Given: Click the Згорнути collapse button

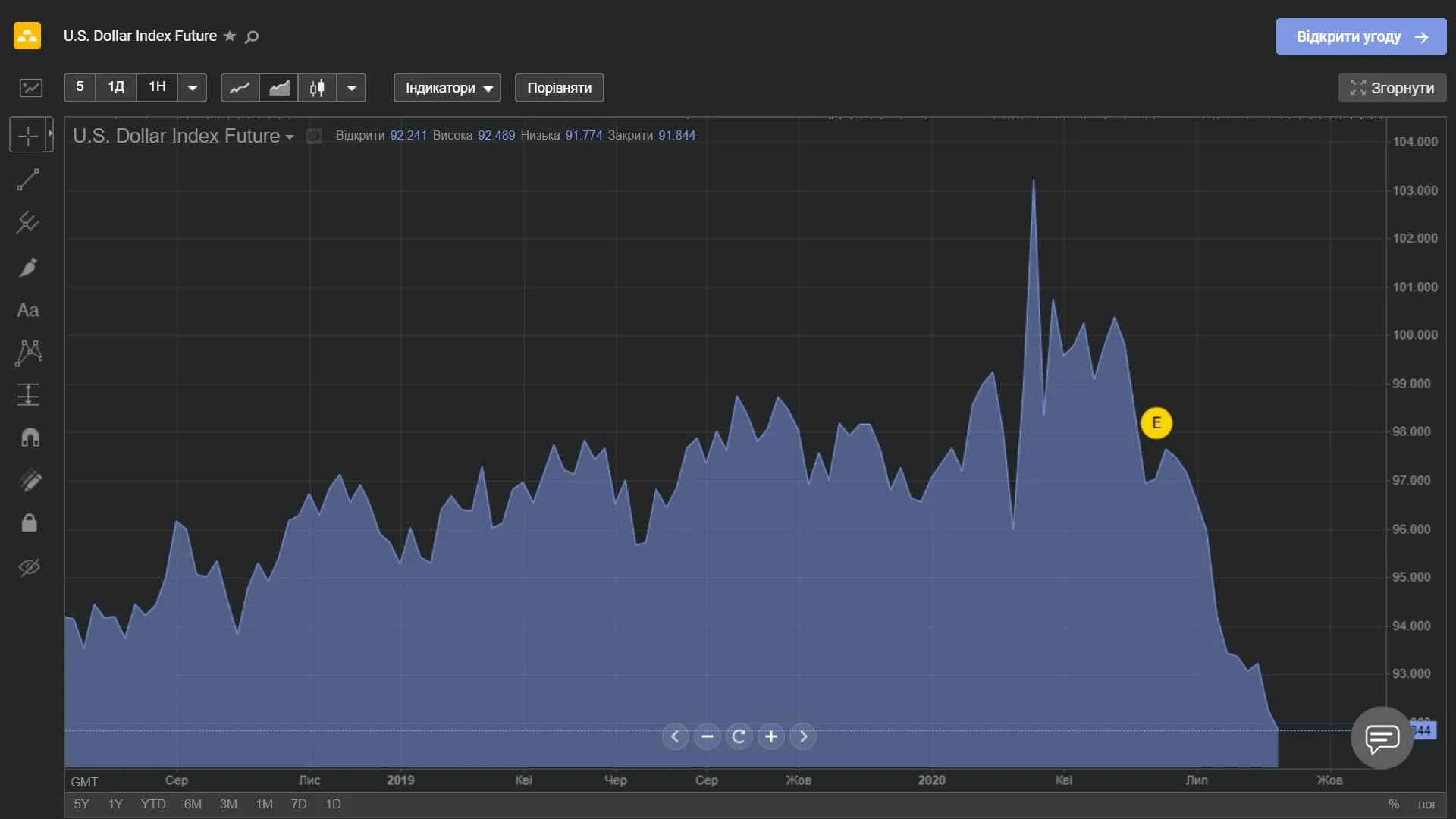Looking at the screenshot, I should coord(1392,88).
